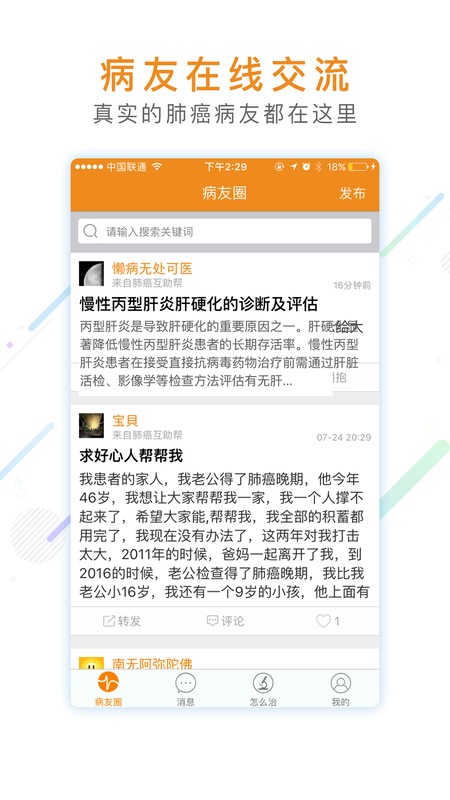Open username 南无阿弥陀佛 link
The height and width of the screenshot is (800, 450).
coord(152,663)
